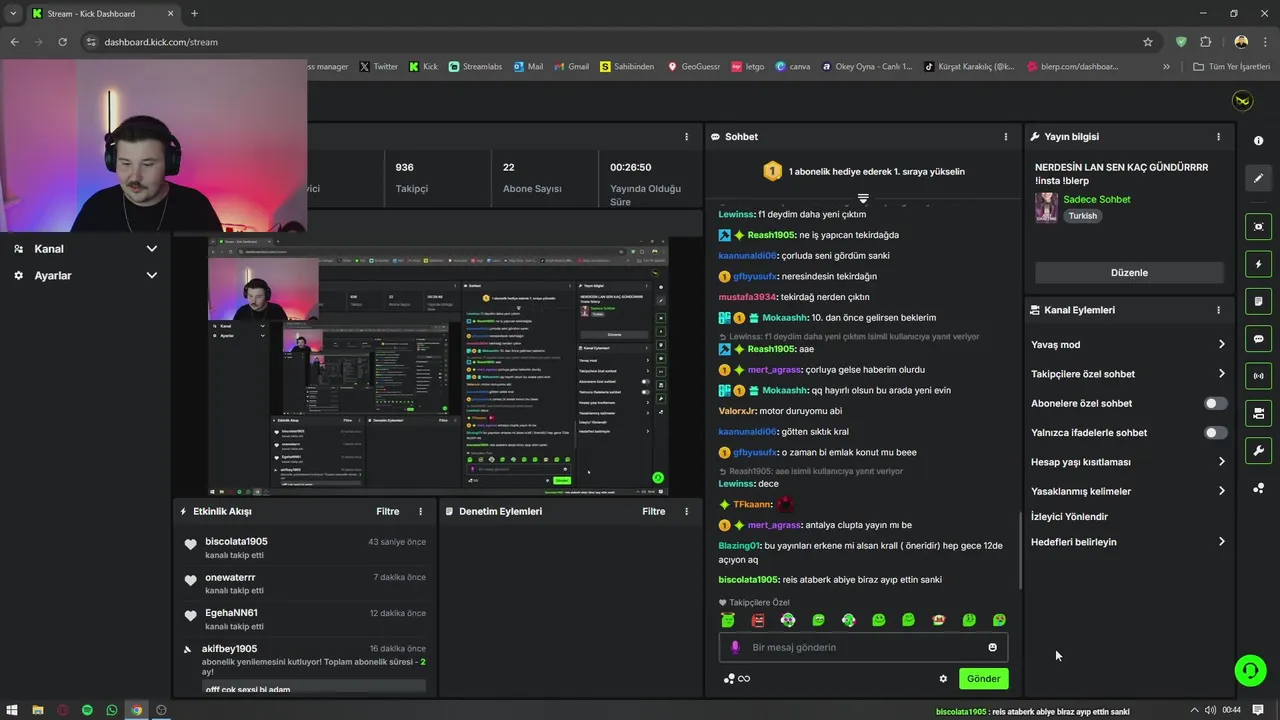Toggle the chat bubble widget icon
This screenshot has width=1280, height=720.
click(x=1258, y=339)
